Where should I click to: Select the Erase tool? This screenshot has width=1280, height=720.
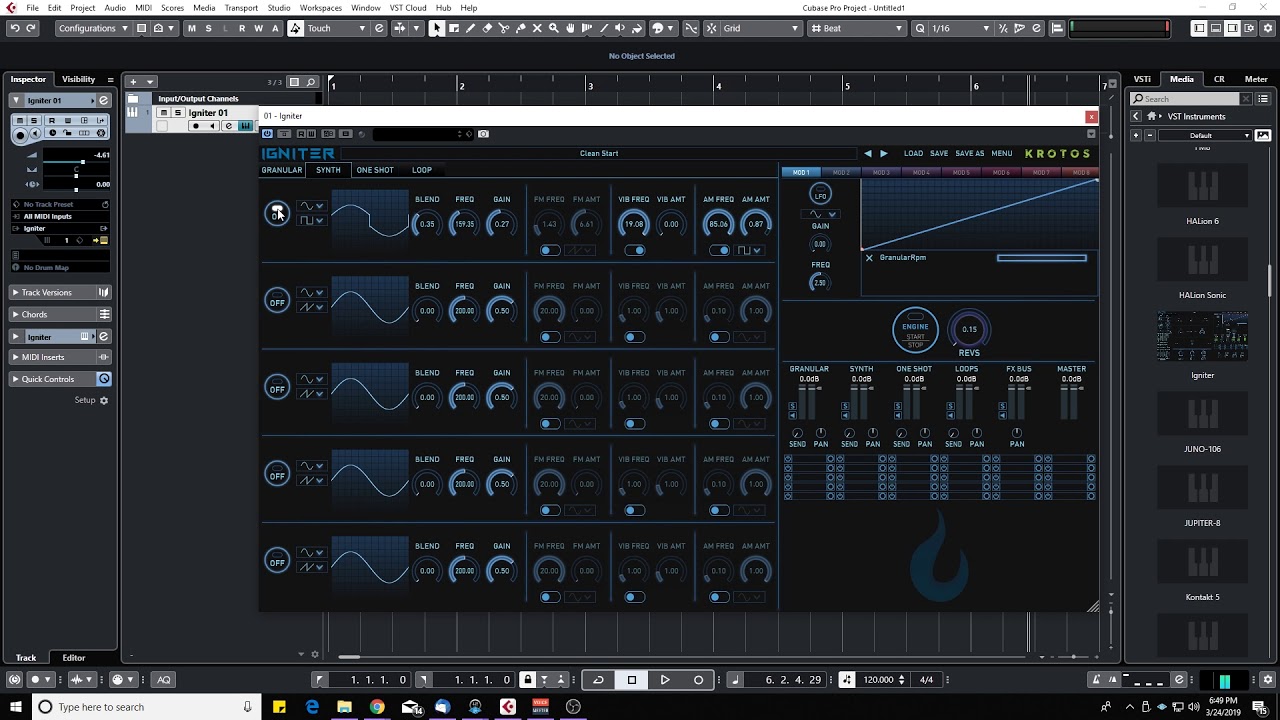click(487, 28)
